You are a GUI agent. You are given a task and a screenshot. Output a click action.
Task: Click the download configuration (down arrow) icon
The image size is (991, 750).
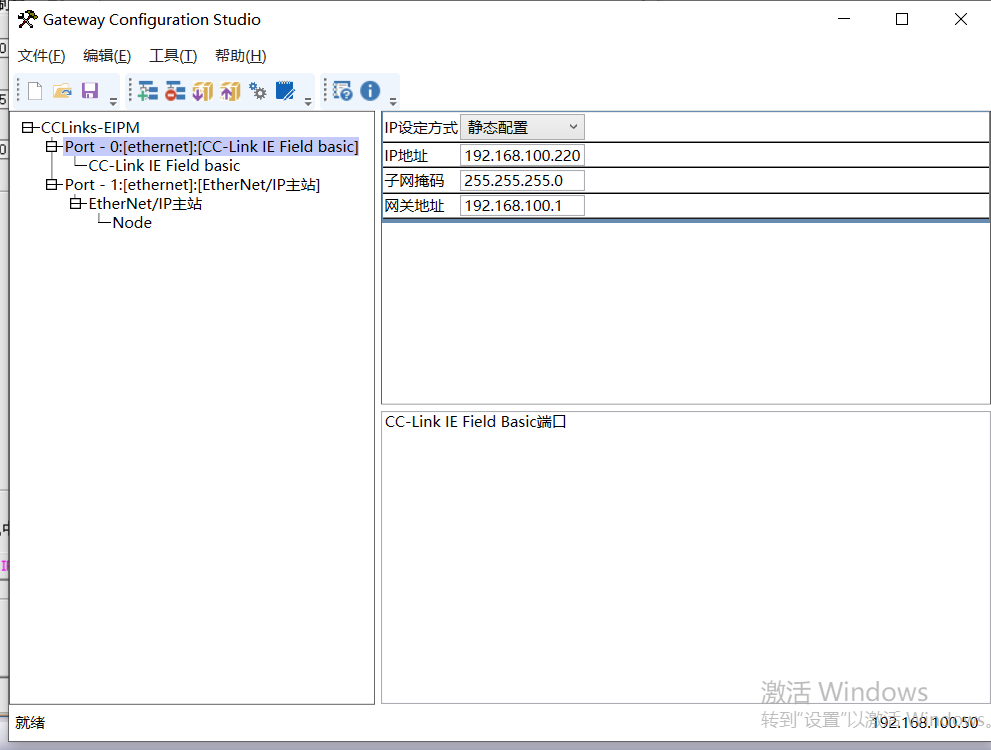click(x=203, y=92)
